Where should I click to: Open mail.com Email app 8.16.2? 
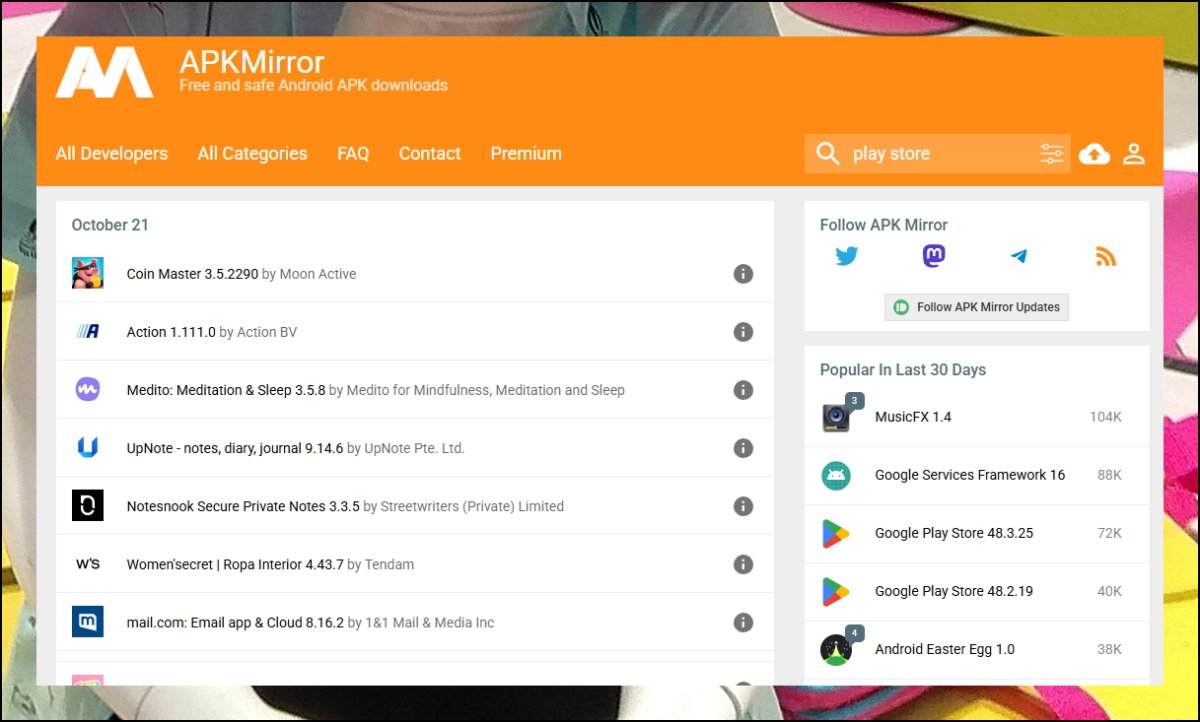click(235, 622)
